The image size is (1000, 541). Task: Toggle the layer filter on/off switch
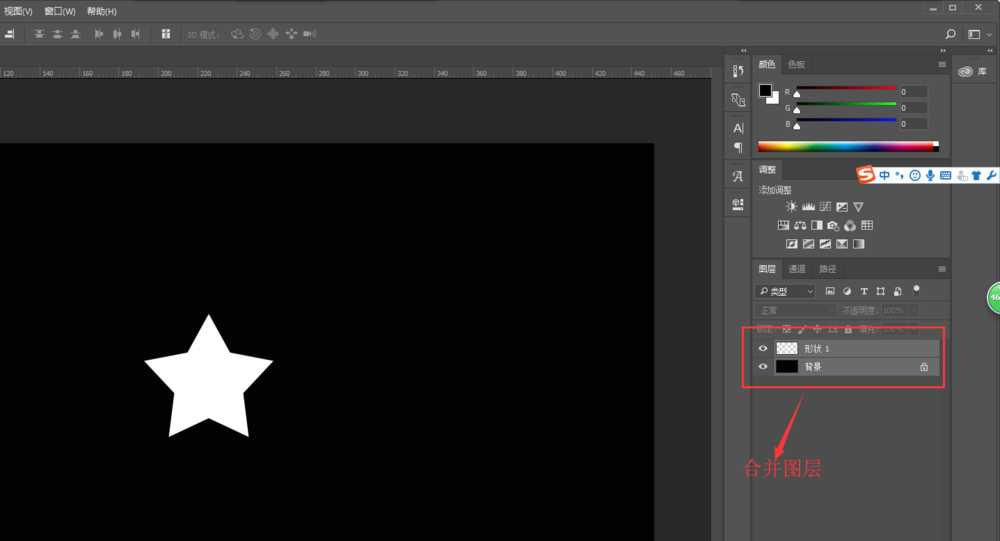pyautogui.click(x=916, y=289)
